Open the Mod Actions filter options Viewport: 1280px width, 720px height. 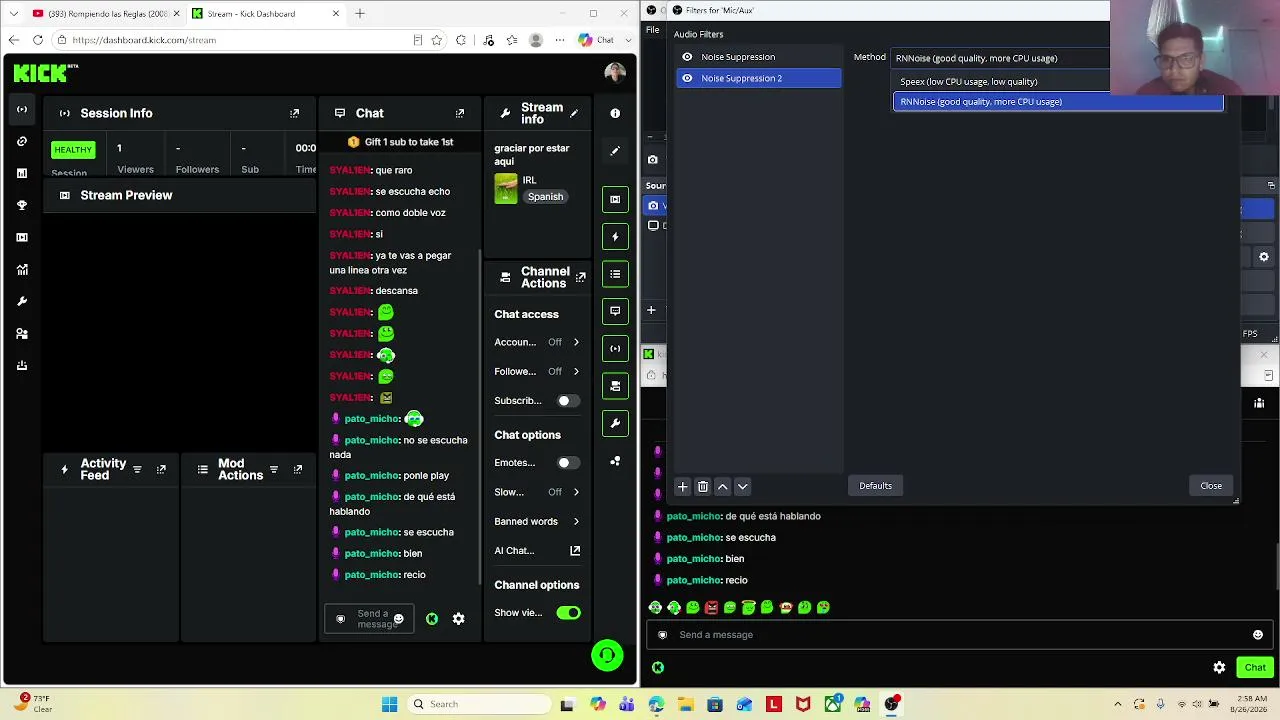(x=273, y=469)
